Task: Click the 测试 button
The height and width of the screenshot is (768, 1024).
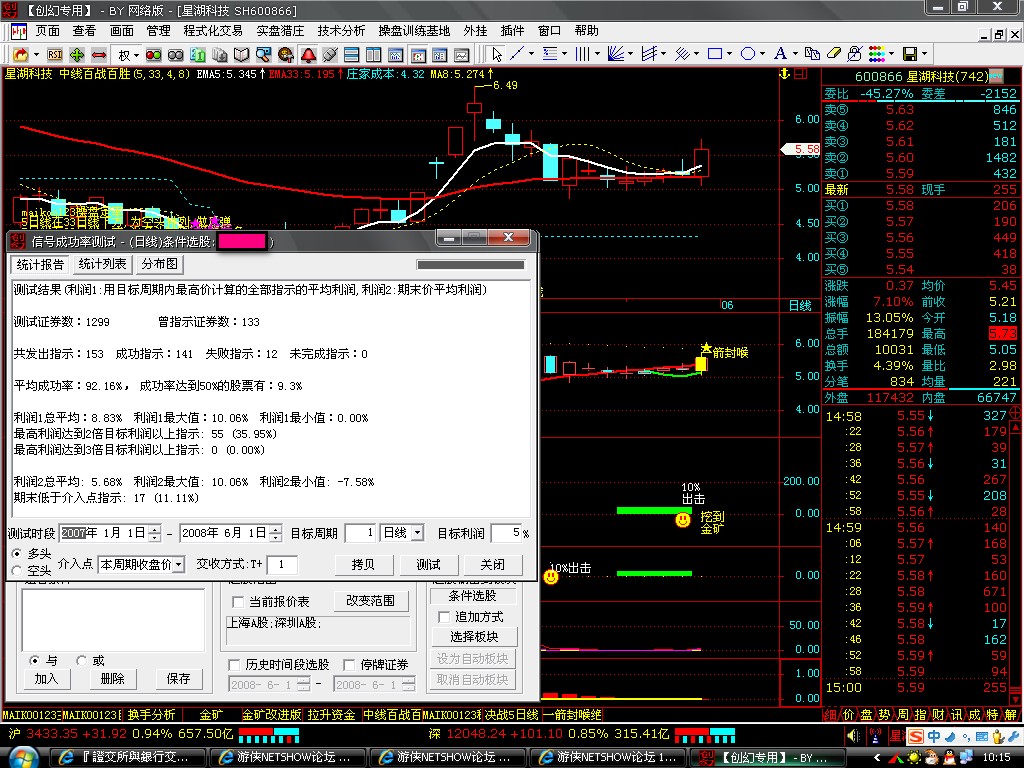Action: point(428,565)
